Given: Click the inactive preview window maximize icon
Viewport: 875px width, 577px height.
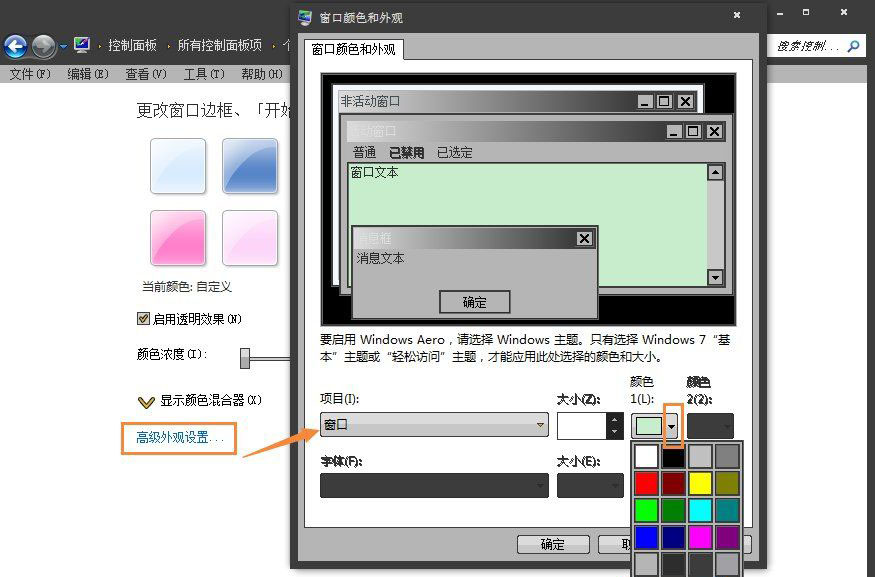Looking at the screenshot, I should [x=664, y=102].
